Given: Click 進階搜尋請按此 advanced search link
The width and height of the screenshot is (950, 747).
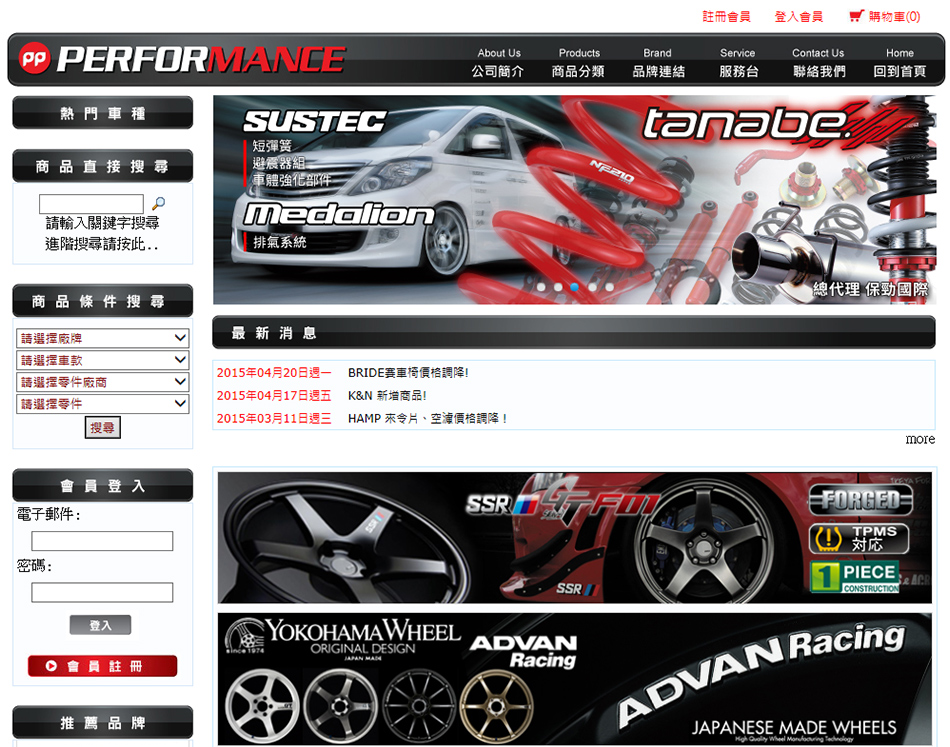Looking at the screenshot, I should [102, 244].
